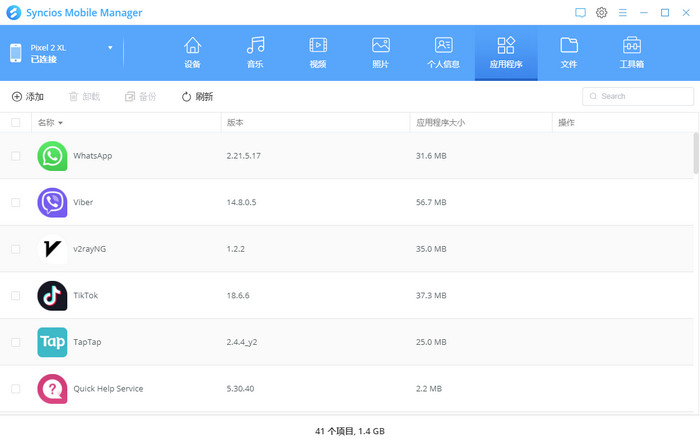Click the Syncios logo icon

13,12
